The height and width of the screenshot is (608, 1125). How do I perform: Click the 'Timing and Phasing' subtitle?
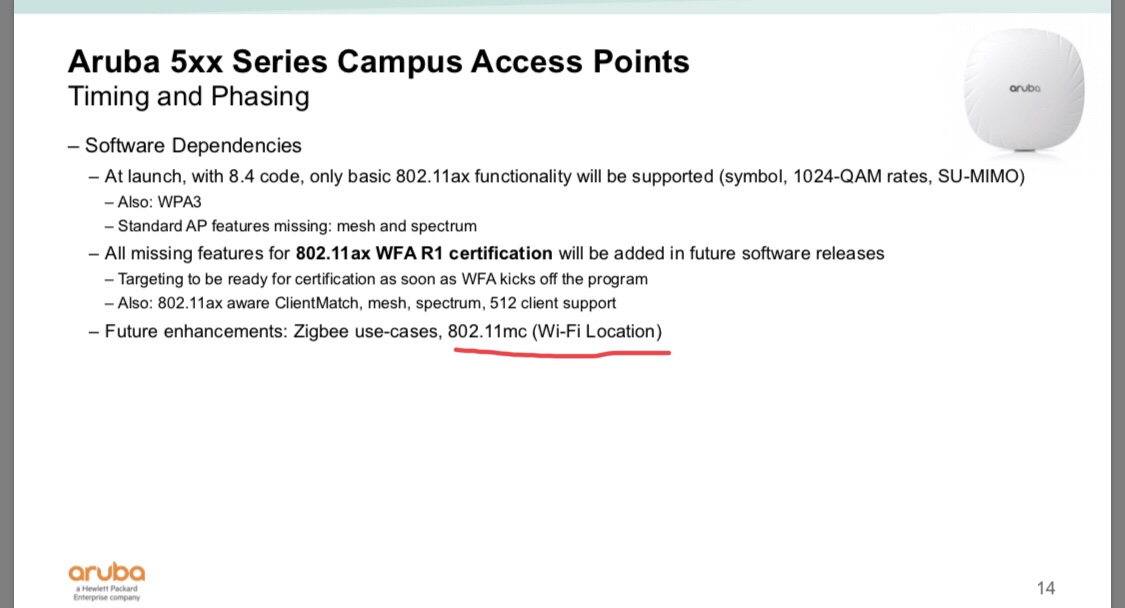point(189,96)
